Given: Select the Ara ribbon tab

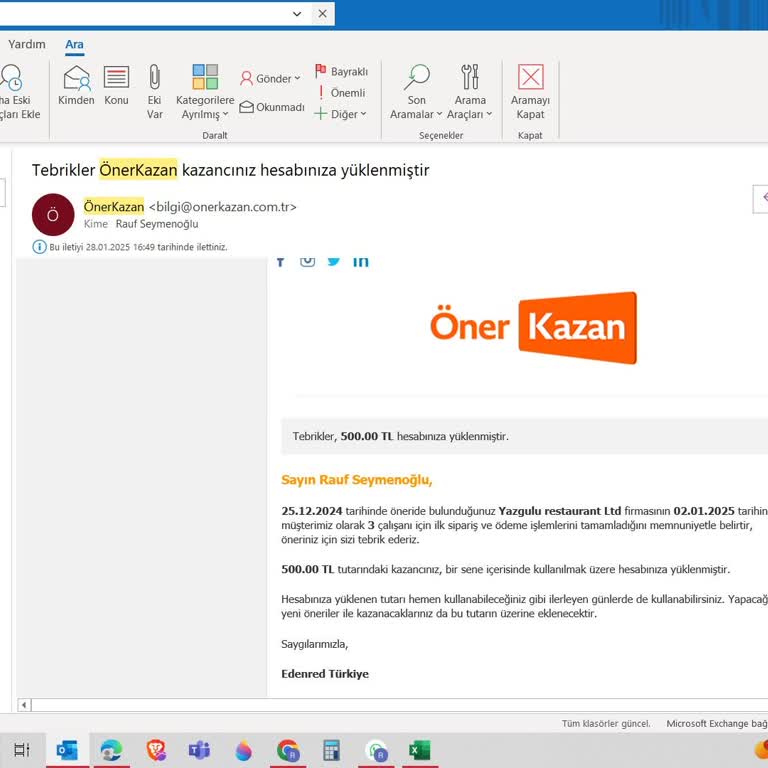Looking at the screenshot, I should (x=74, y=45).
